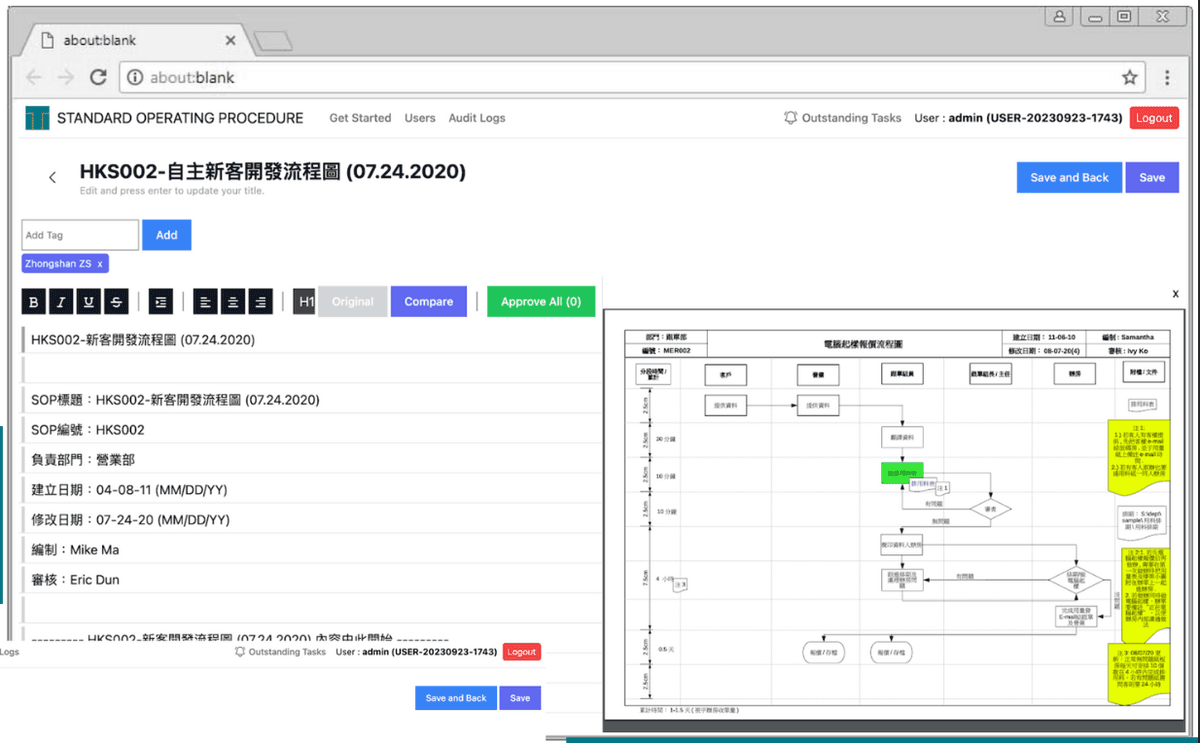
Task: Click the large Save button at top right
Action: [x=1152, y=178]
